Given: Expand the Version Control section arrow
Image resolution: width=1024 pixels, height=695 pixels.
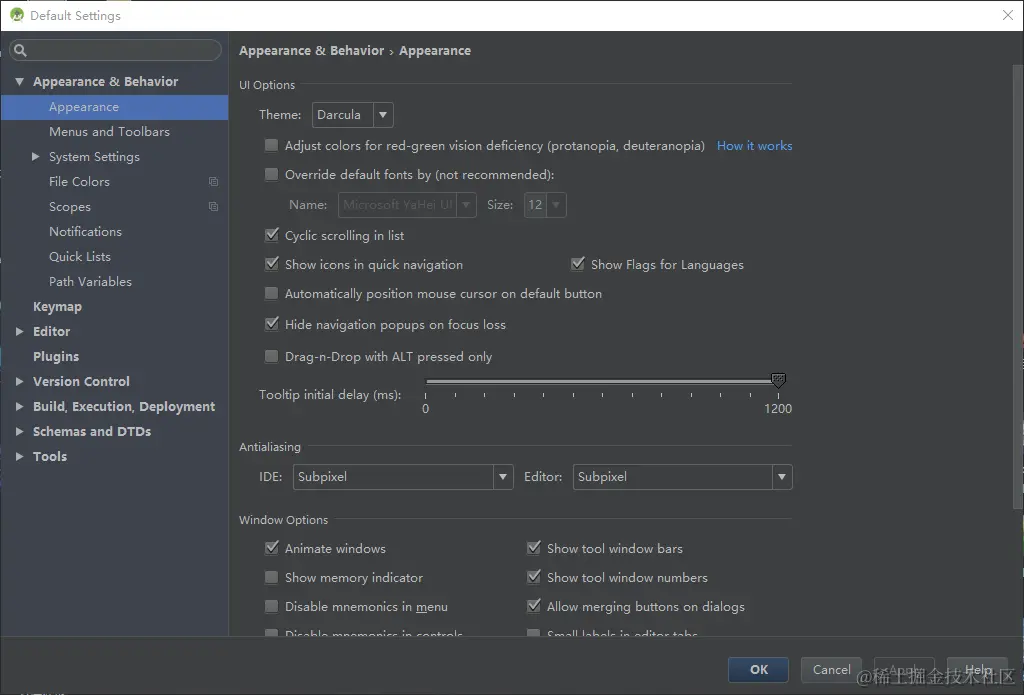Looking at the screenshot, I should (x=19, y=382).
